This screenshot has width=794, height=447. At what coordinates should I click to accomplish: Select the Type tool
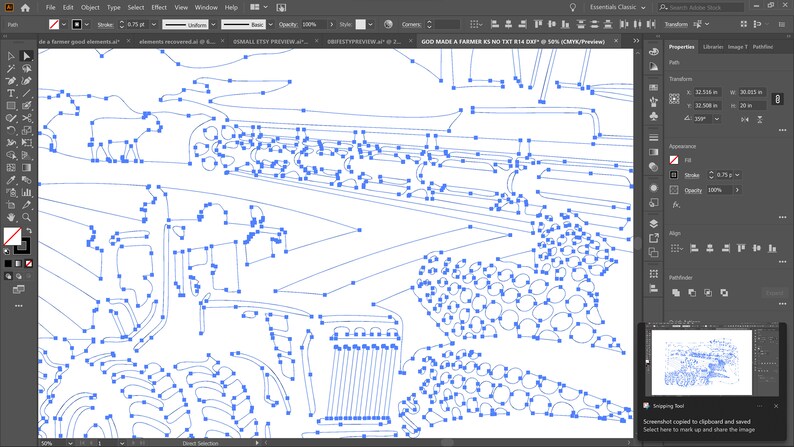click(11, 93)
